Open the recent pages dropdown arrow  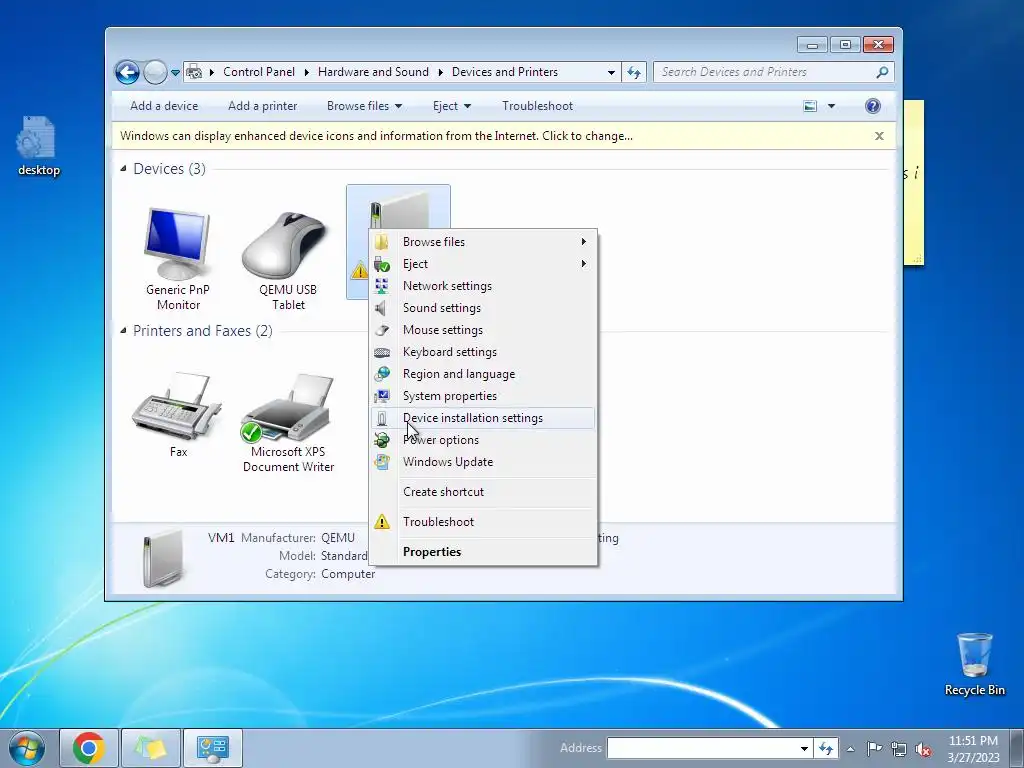coord(175,72)
